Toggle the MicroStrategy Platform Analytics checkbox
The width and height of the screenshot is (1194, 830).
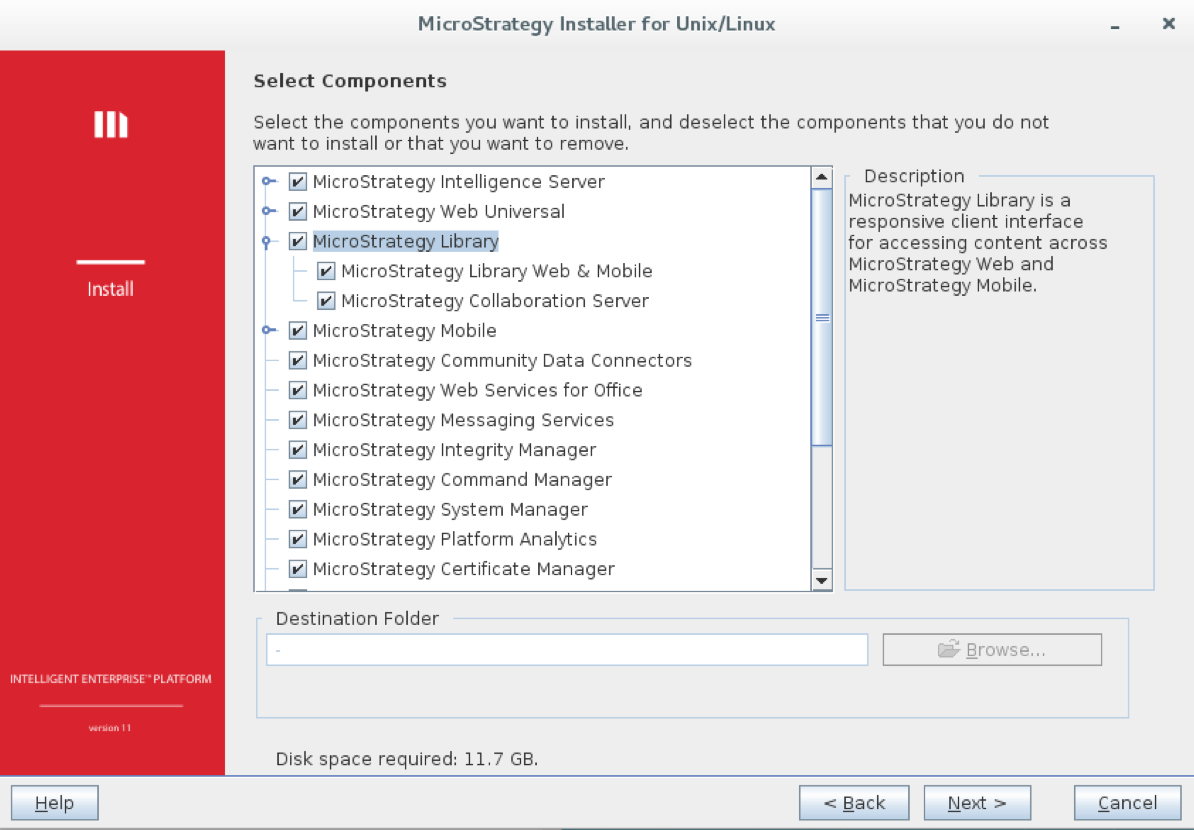click(297, 539)
